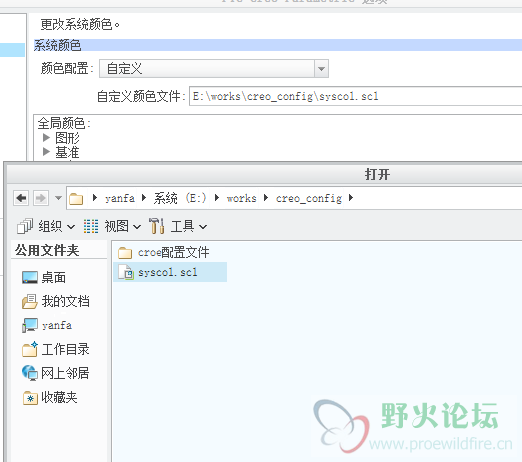Click the folder icon in the path bar
The height and width of the screenshot is (462, 522).
(76, 199)
